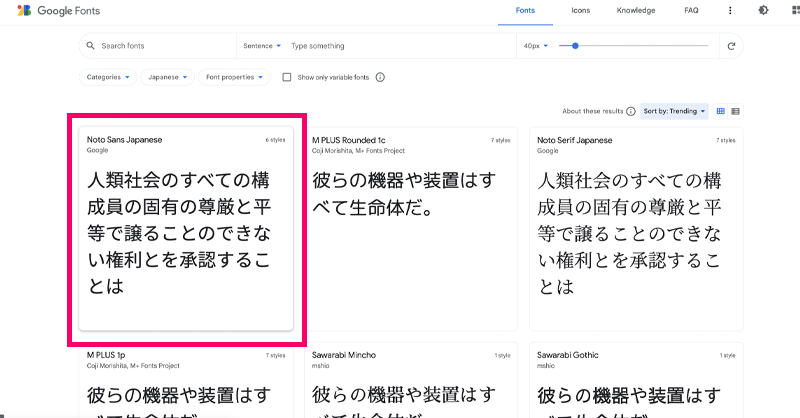Switch to list view layout
Image resolution: width=800 pixels, height=418 pixels.
point(735,111)
